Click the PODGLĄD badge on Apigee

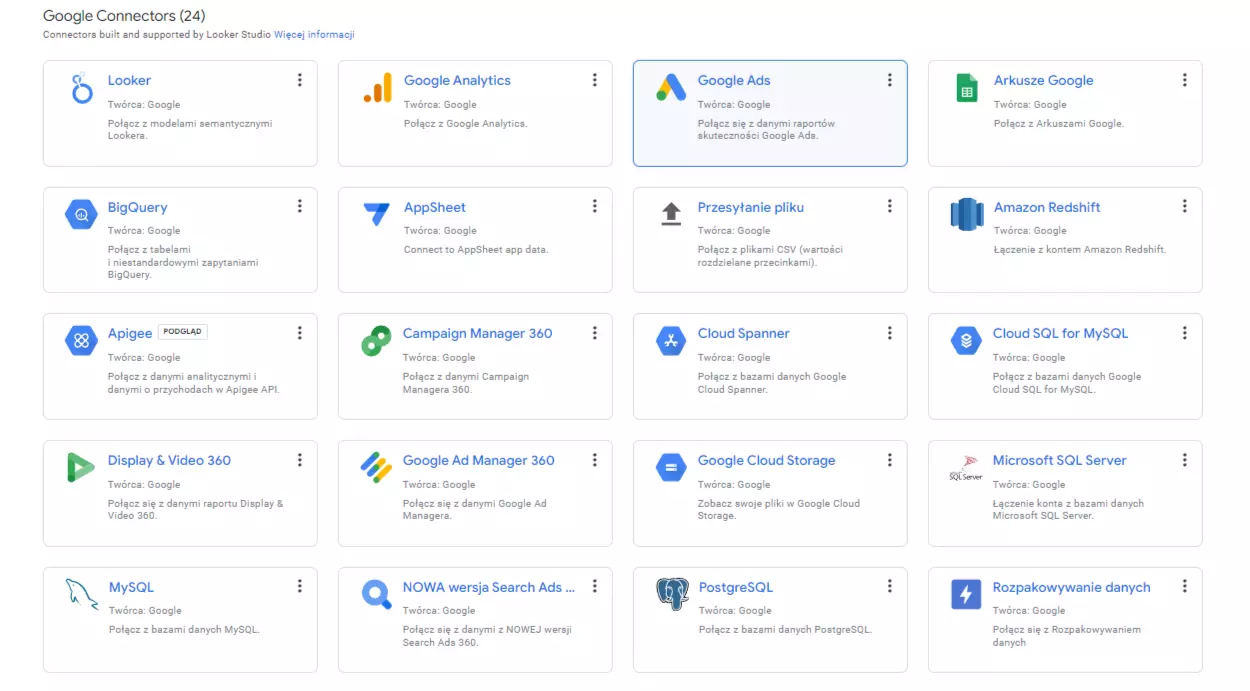183,332
